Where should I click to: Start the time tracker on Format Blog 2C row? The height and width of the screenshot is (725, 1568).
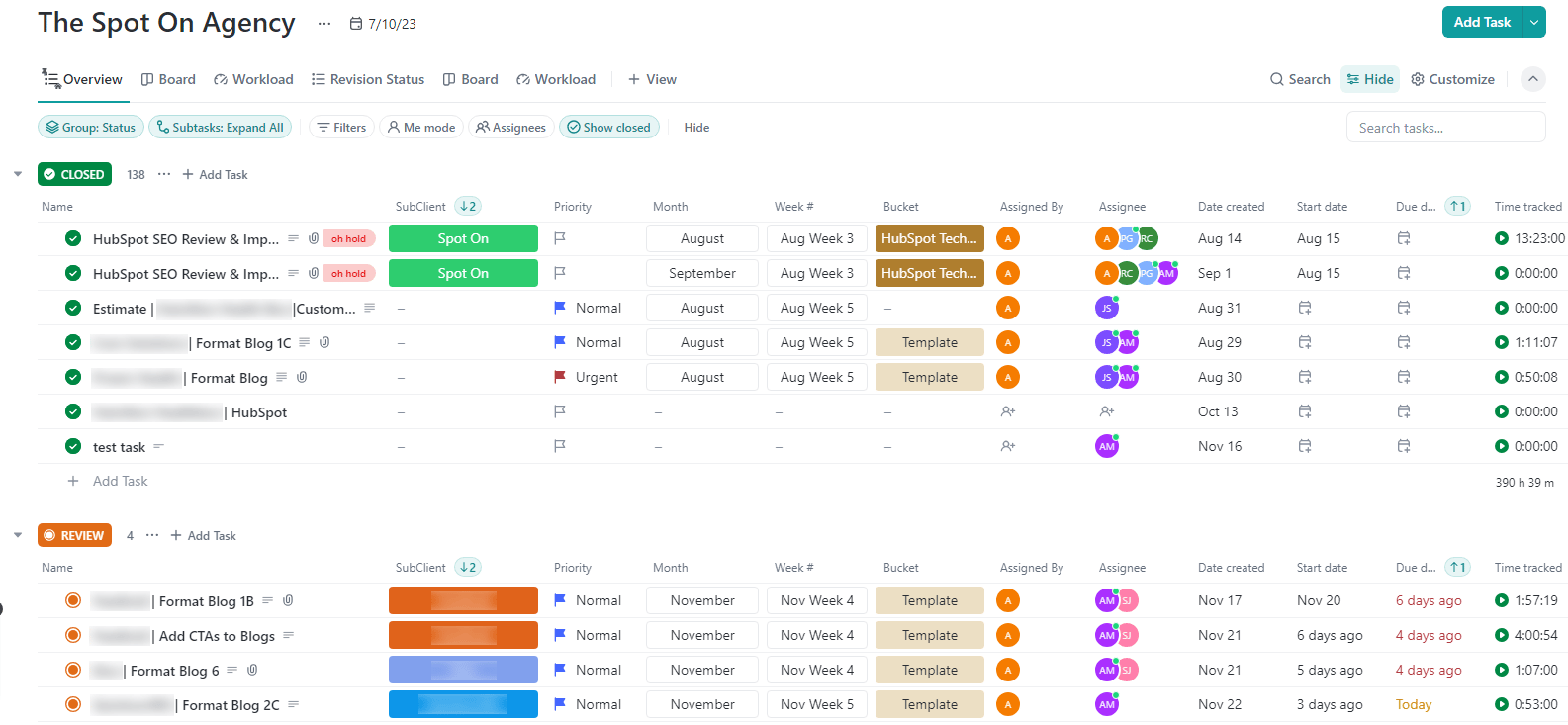tap(1502, 704)
